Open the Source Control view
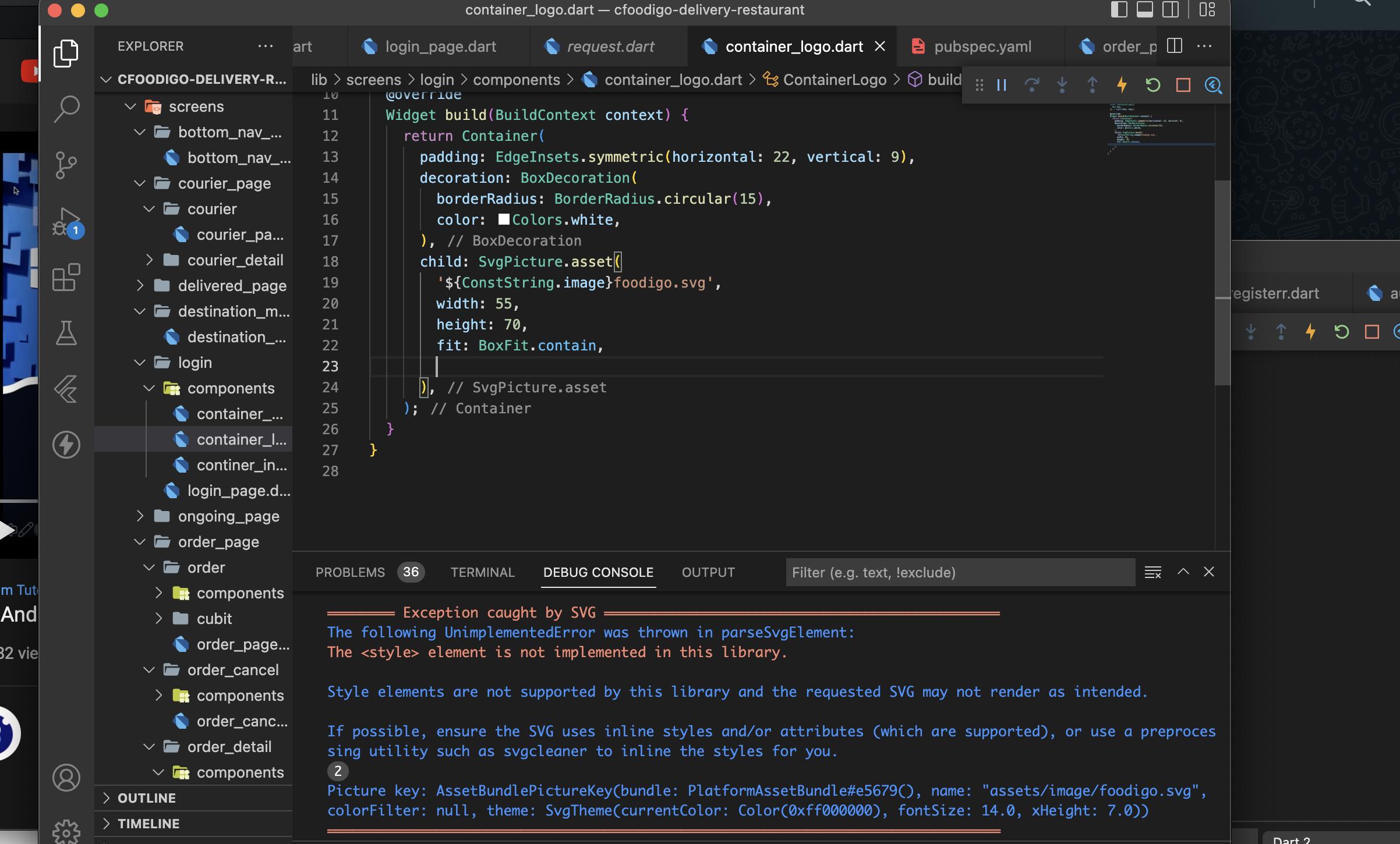The height and width of the screenshot is (844, 1400). click(66, 165)
